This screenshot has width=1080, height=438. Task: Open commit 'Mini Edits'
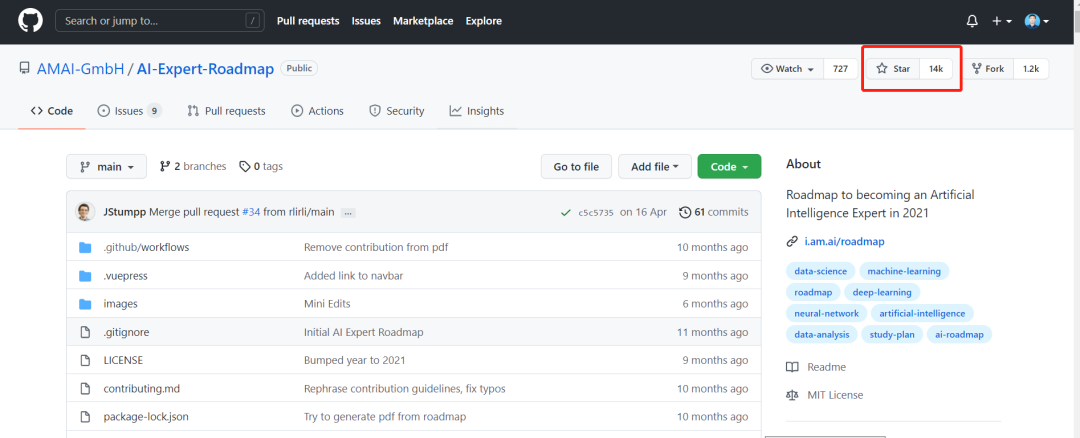[x=327, y=304]
